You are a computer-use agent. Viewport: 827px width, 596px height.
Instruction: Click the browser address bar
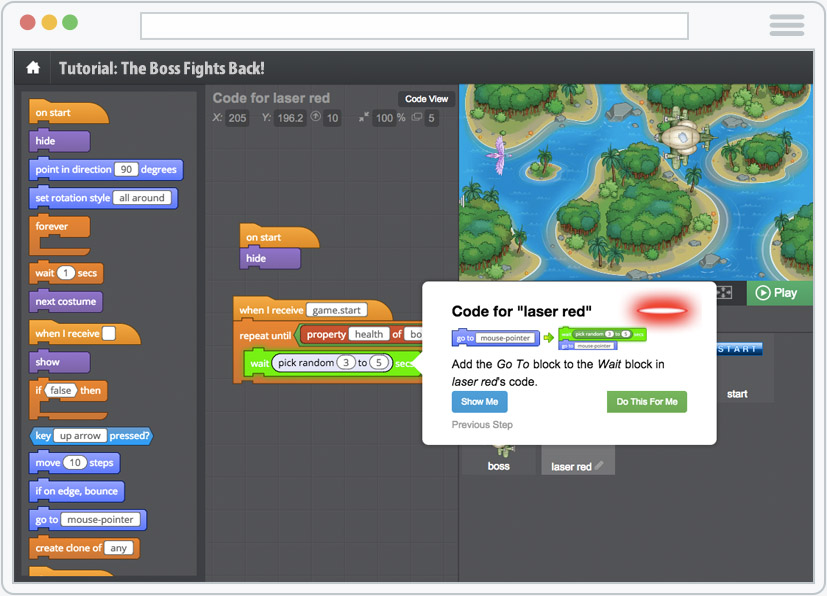pos(414,25)
